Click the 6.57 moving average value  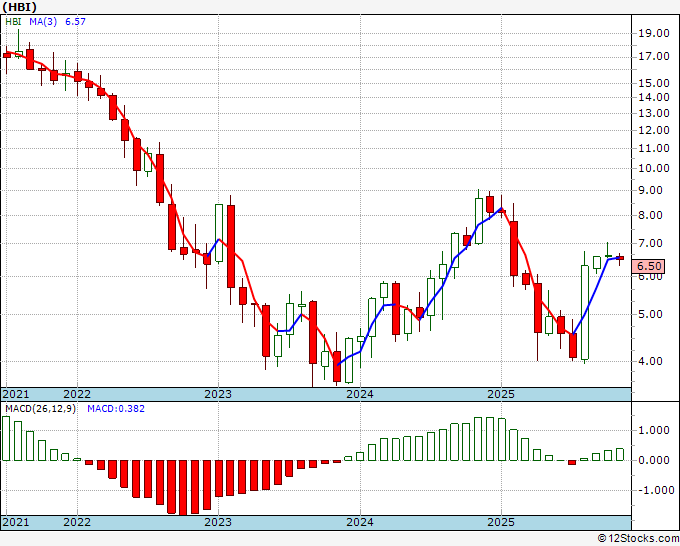75,22
